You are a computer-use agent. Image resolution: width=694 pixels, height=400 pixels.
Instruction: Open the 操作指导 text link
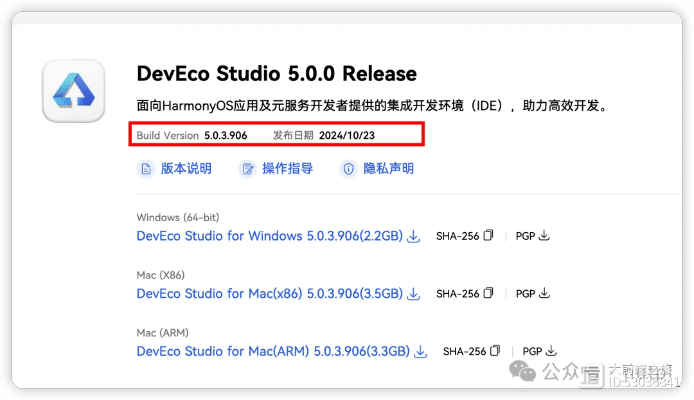287,169
